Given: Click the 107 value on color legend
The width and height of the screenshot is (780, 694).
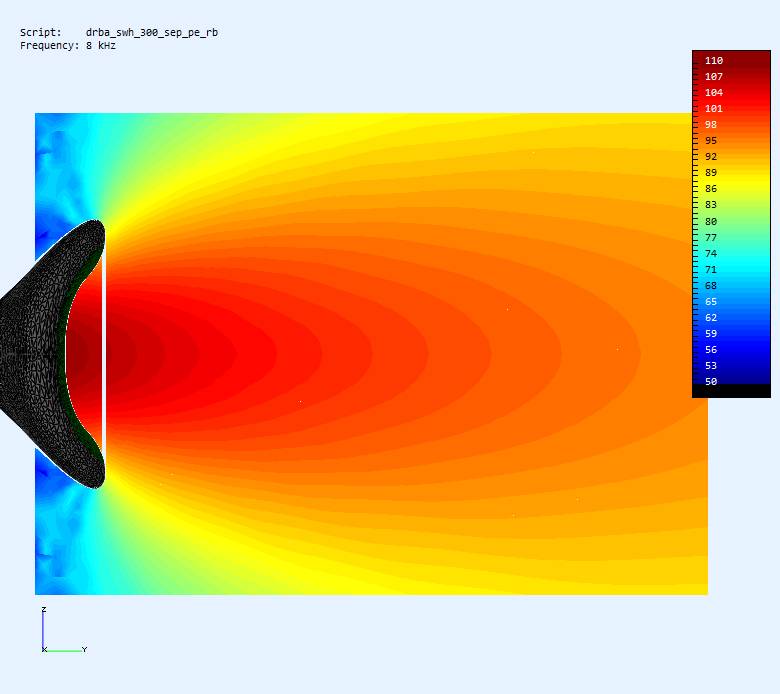Looking at the screenshot, I should tap(714, 76).
